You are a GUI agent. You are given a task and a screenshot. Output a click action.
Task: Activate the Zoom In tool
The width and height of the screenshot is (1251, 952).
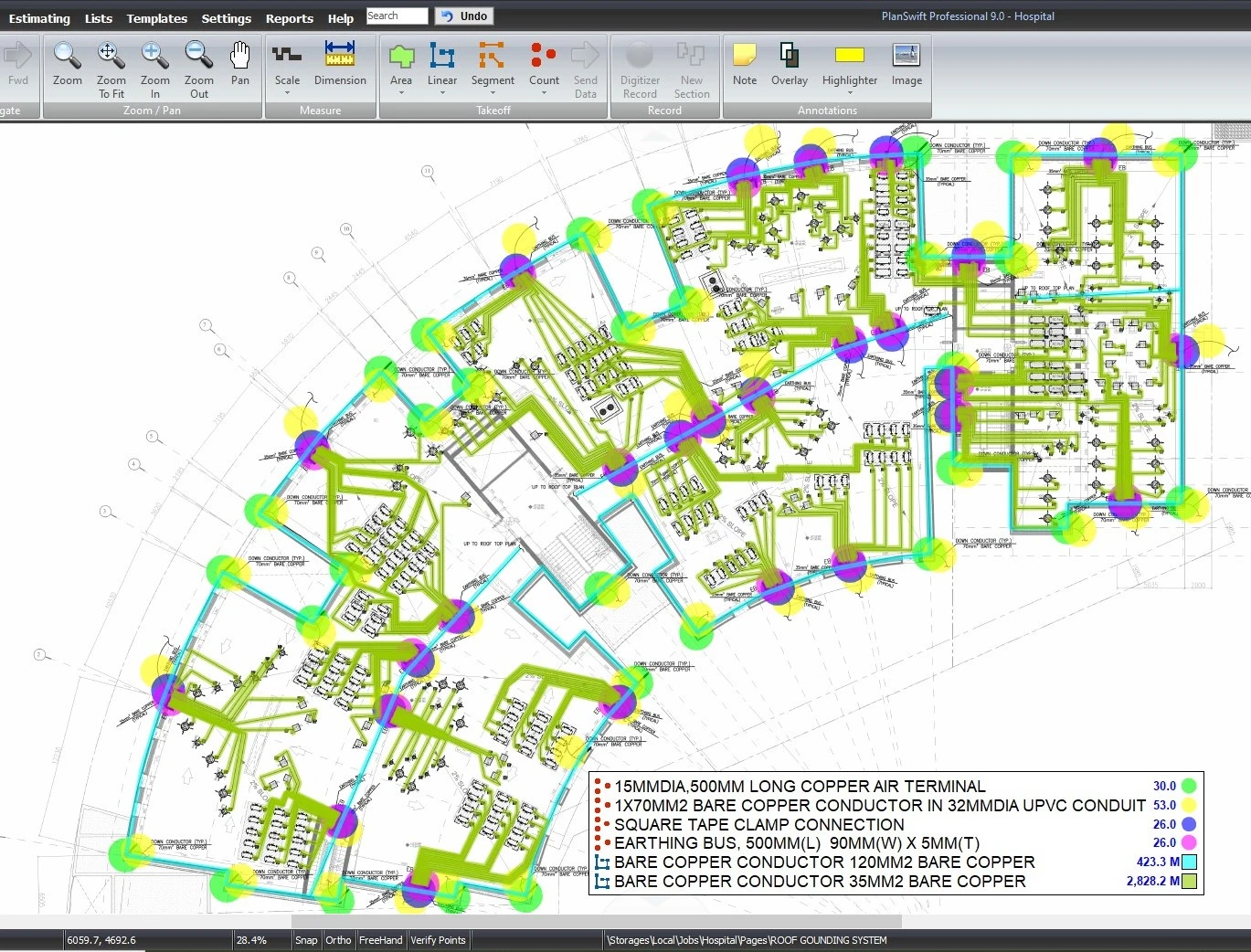(x=154, y=69)
